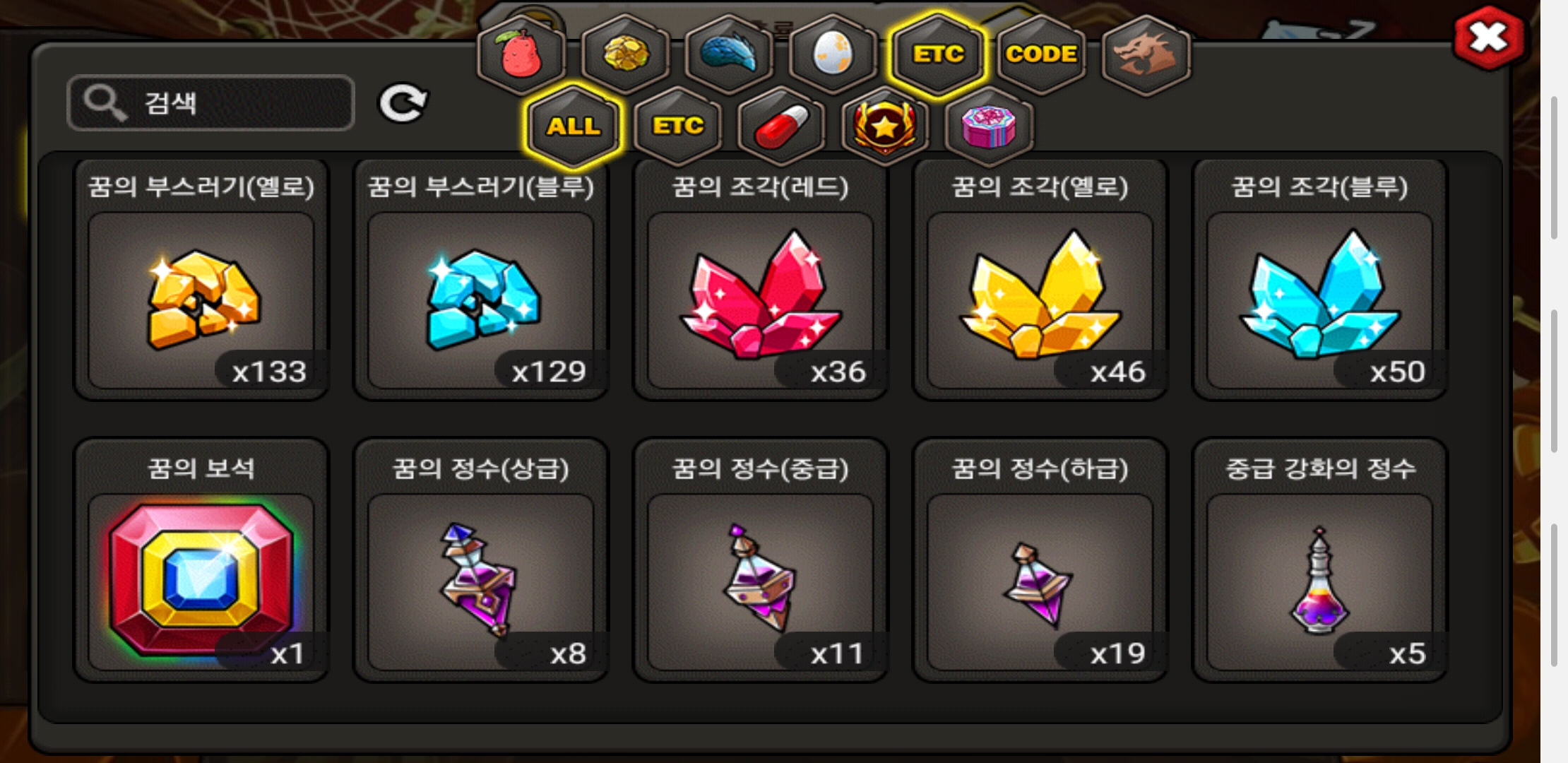Click the refresh arrow beside search
The width and height of the screenshot is (1568, 763).
(x=403, y=104)
